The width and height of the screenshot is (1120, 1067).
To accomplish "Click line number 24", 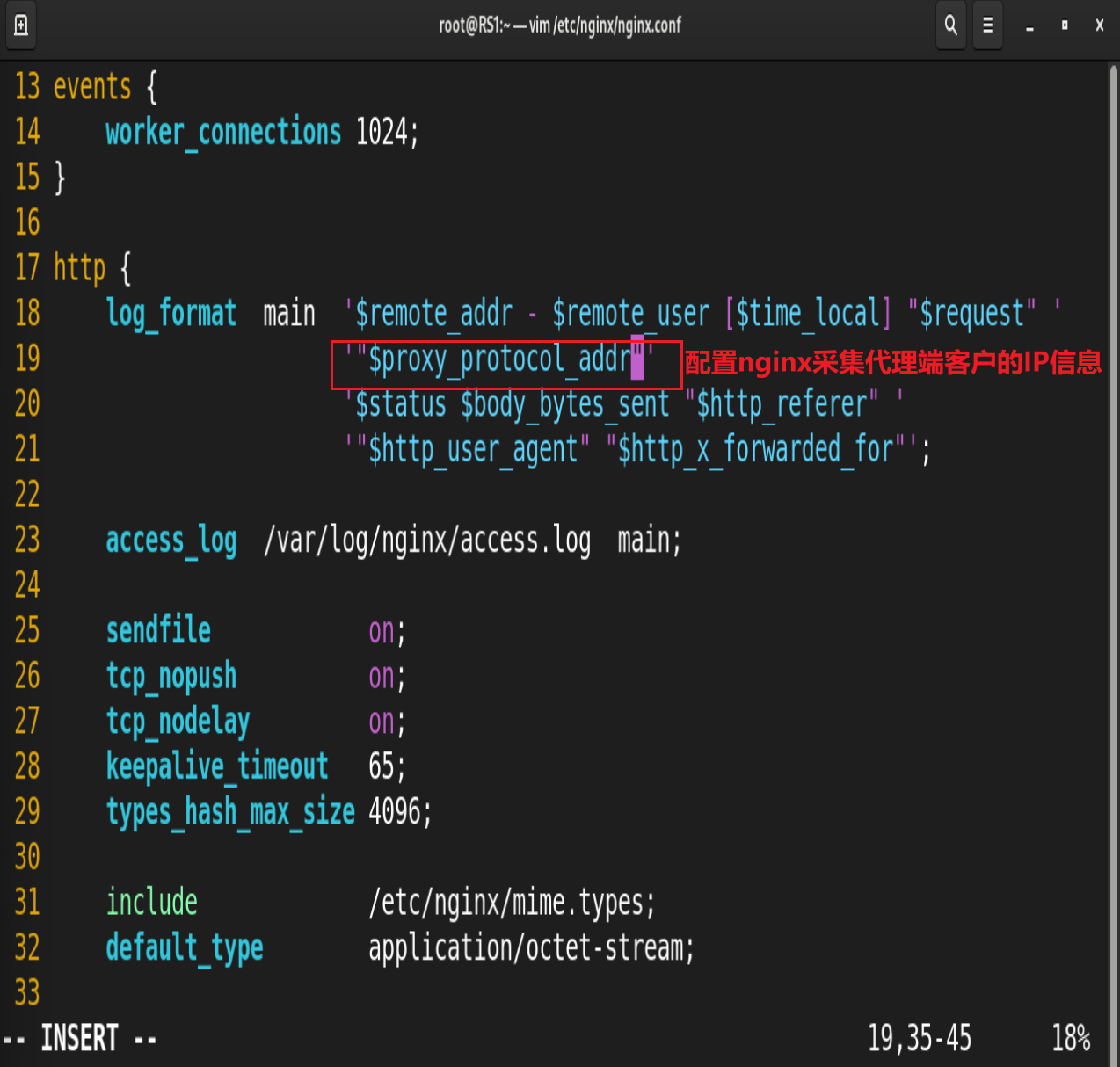I will [27, 586].
